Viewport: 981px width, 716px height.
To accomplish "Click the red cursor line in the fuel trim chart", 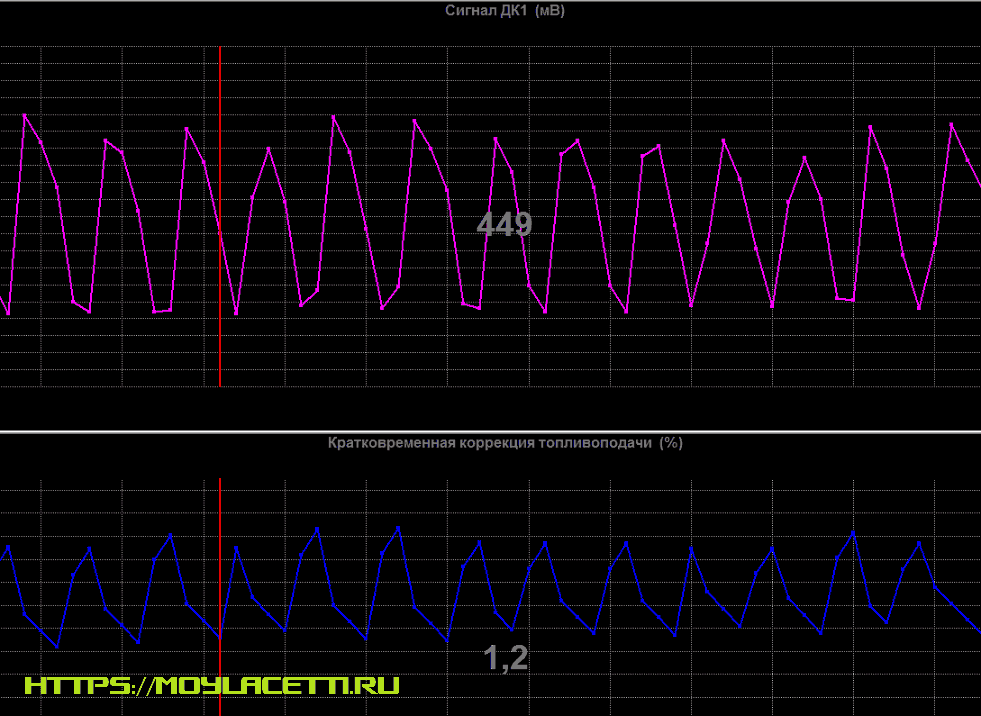I will (220, 680).
